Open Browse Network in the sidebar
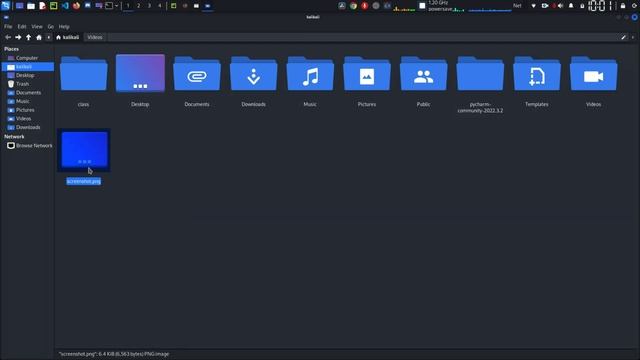The height and width of the screenshot is (360, 640). tap(29, 146)
